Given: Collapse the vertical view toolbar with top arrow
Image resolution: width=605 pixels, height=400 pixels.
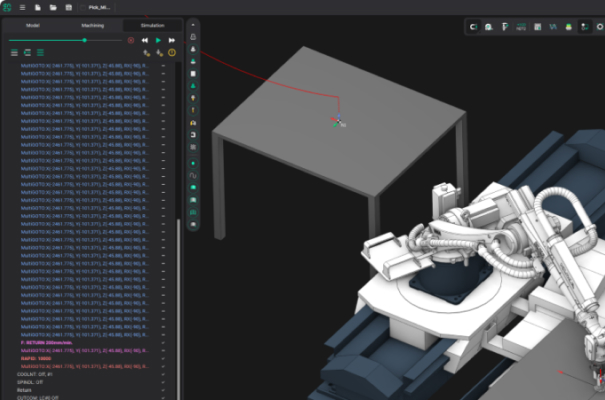Looking at the screenshot, I should 192,24.
